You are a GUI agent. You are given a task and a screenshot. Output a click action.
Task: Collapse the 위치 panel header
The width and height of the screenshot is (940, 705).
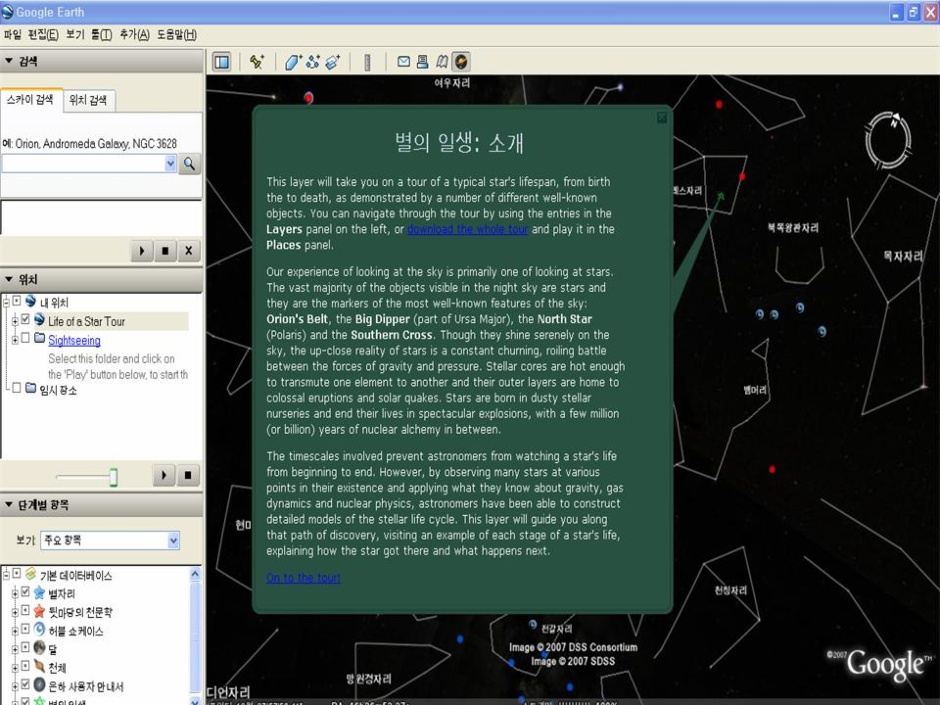pyautogui.click(x=101, y=279)
